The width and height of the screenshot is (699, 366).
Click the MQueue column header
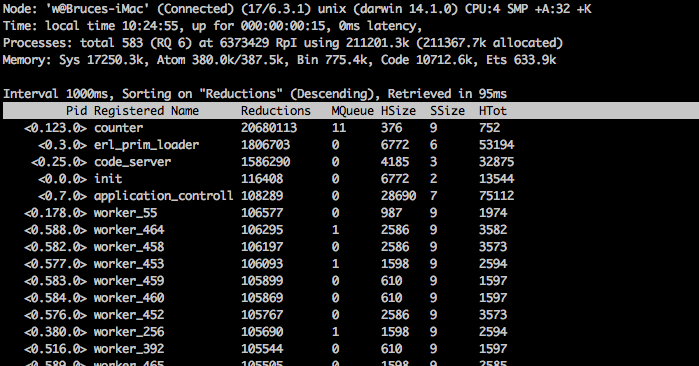click(x=352, y=111)
